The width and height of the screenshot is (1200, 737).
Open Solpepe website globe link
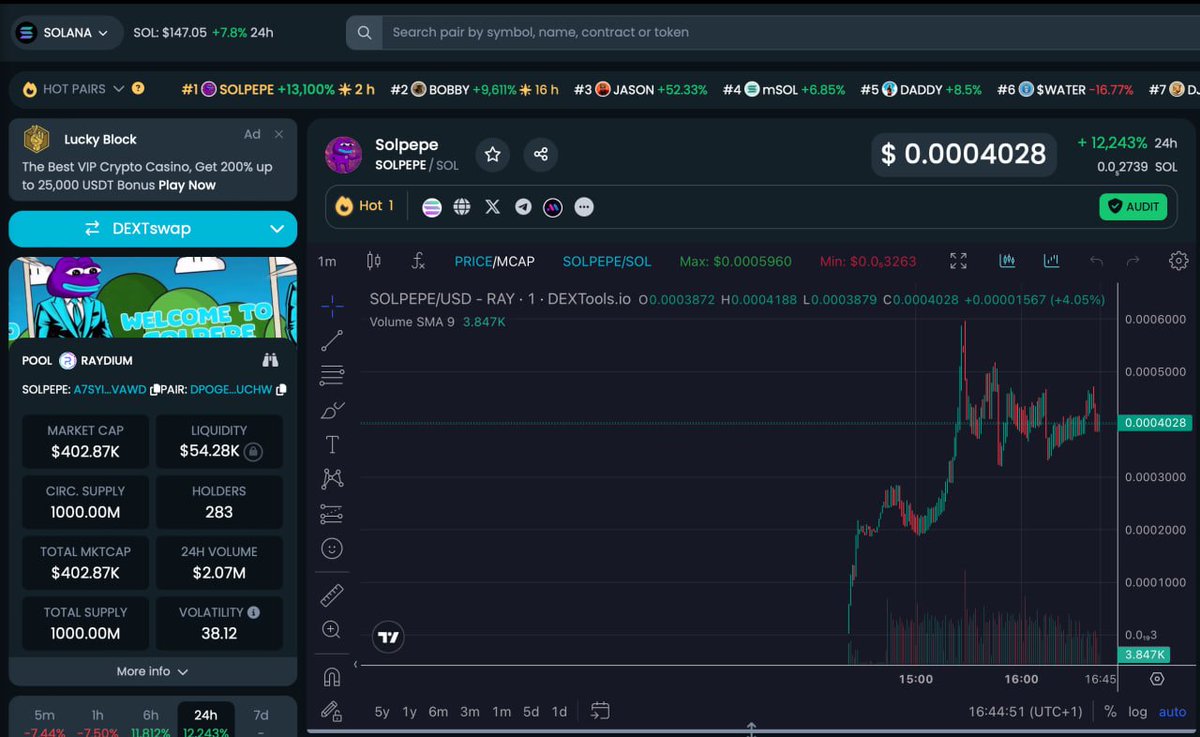(x=462, y=207)
